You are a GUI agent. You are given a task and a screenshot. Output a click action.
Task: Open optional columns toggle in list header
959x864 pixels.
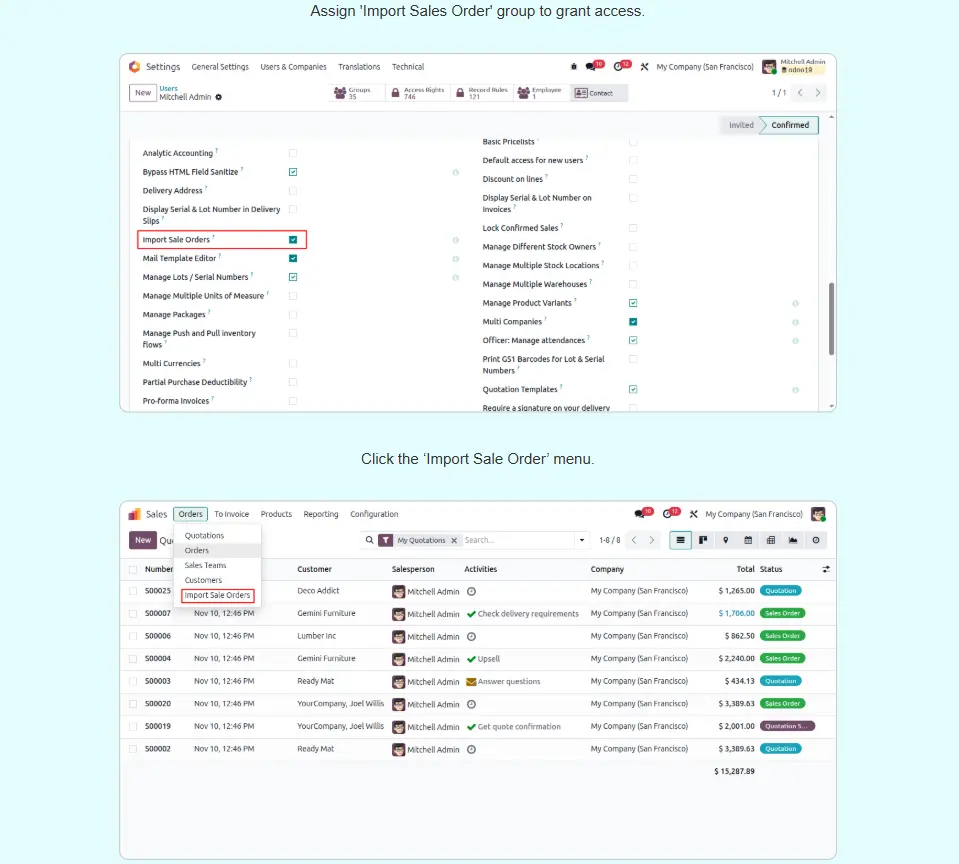[x=826, y=569]
